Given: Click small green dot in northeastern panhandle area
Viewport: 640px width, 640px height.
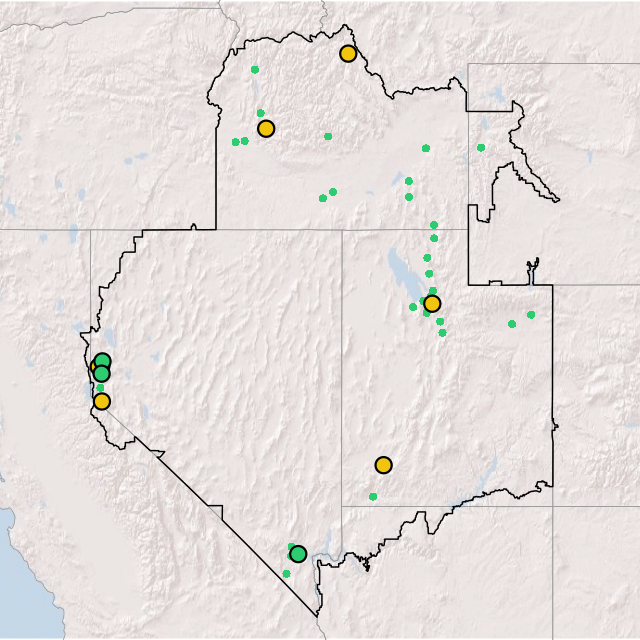Looking at the screenshot, I should pyautogui.click(x=481, y=148).
